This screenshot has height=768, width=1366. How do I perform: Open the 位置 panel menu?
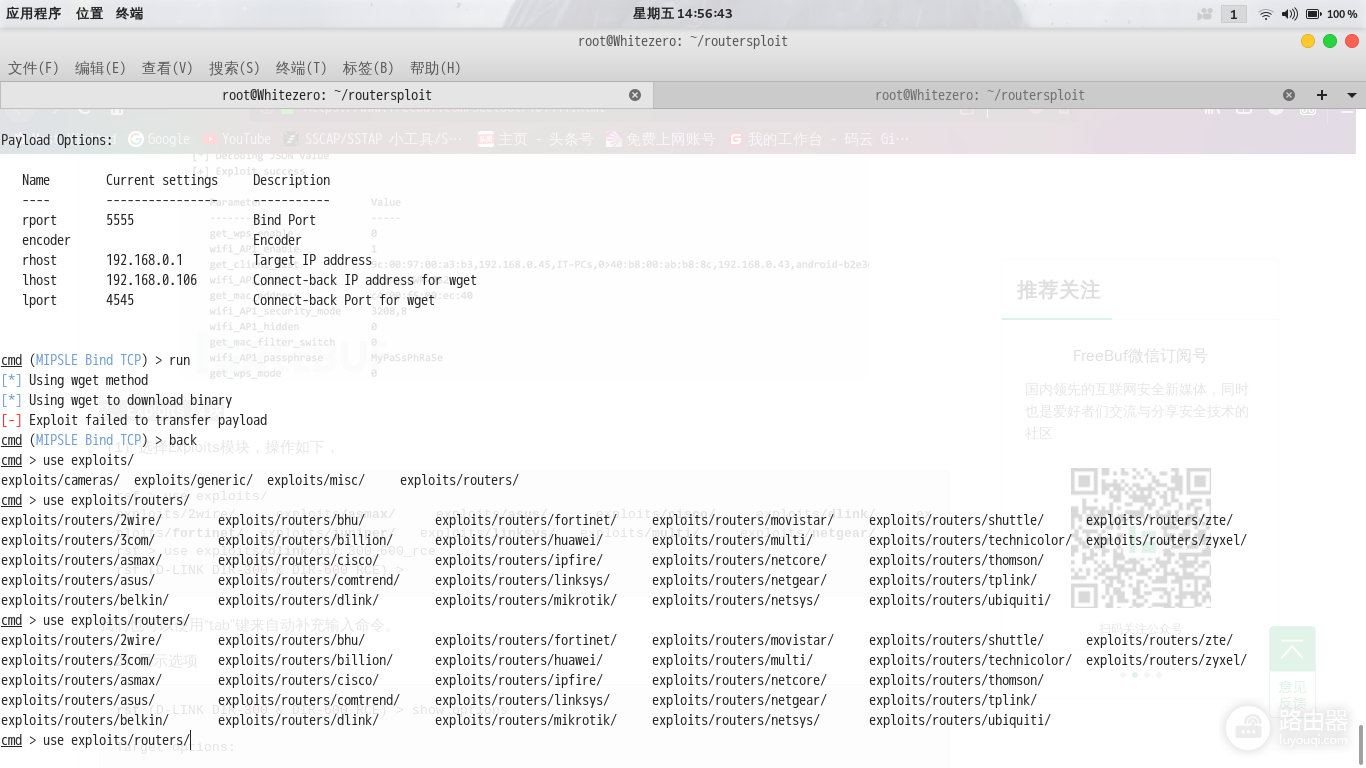(x=89, y=14)
